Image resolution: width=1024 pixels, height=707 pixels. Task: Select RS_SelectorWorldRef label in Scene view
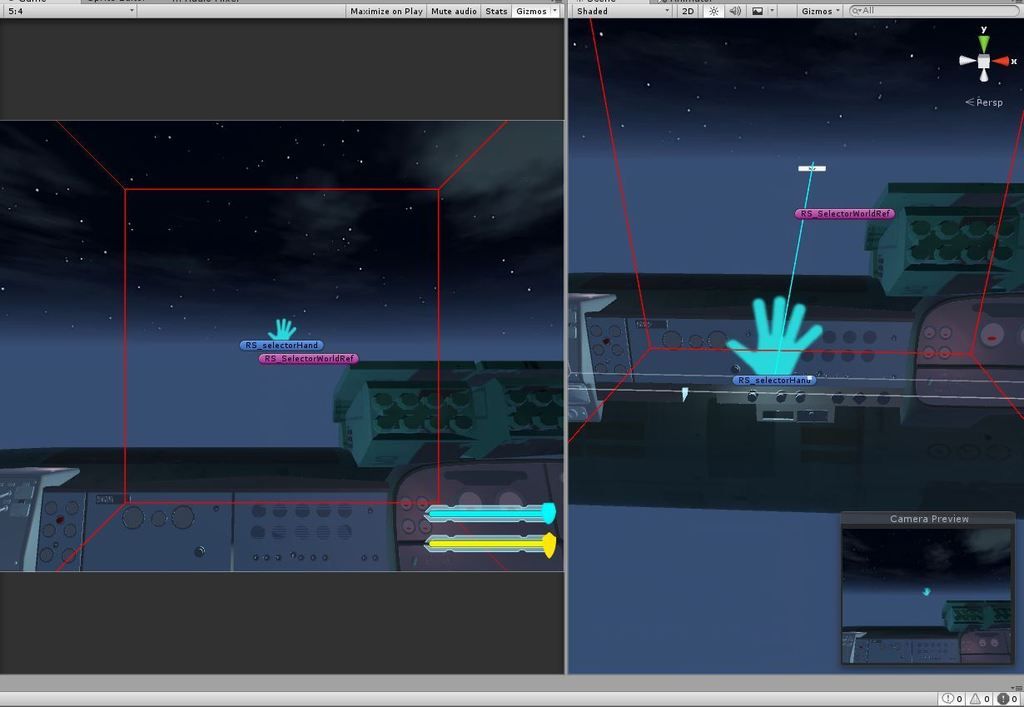(844, 213)
